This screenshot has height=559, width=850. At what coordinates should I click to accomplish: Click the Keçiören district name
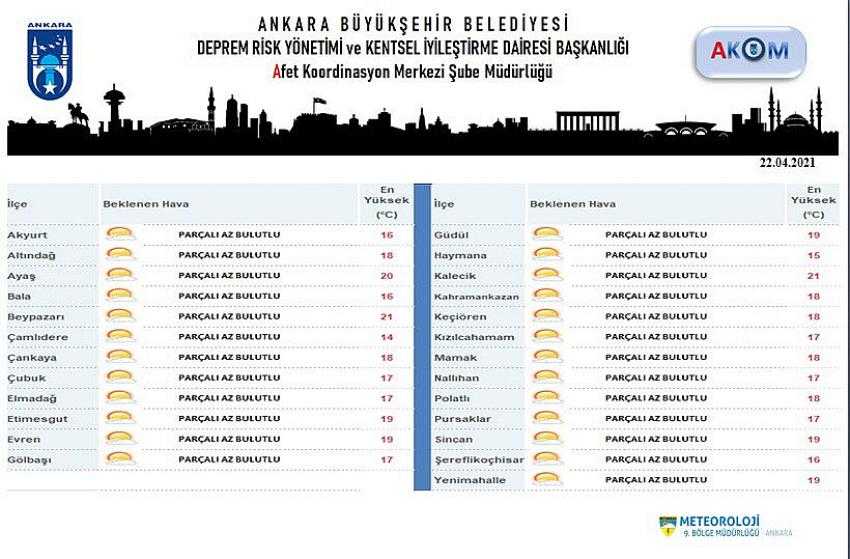point(460,317)
